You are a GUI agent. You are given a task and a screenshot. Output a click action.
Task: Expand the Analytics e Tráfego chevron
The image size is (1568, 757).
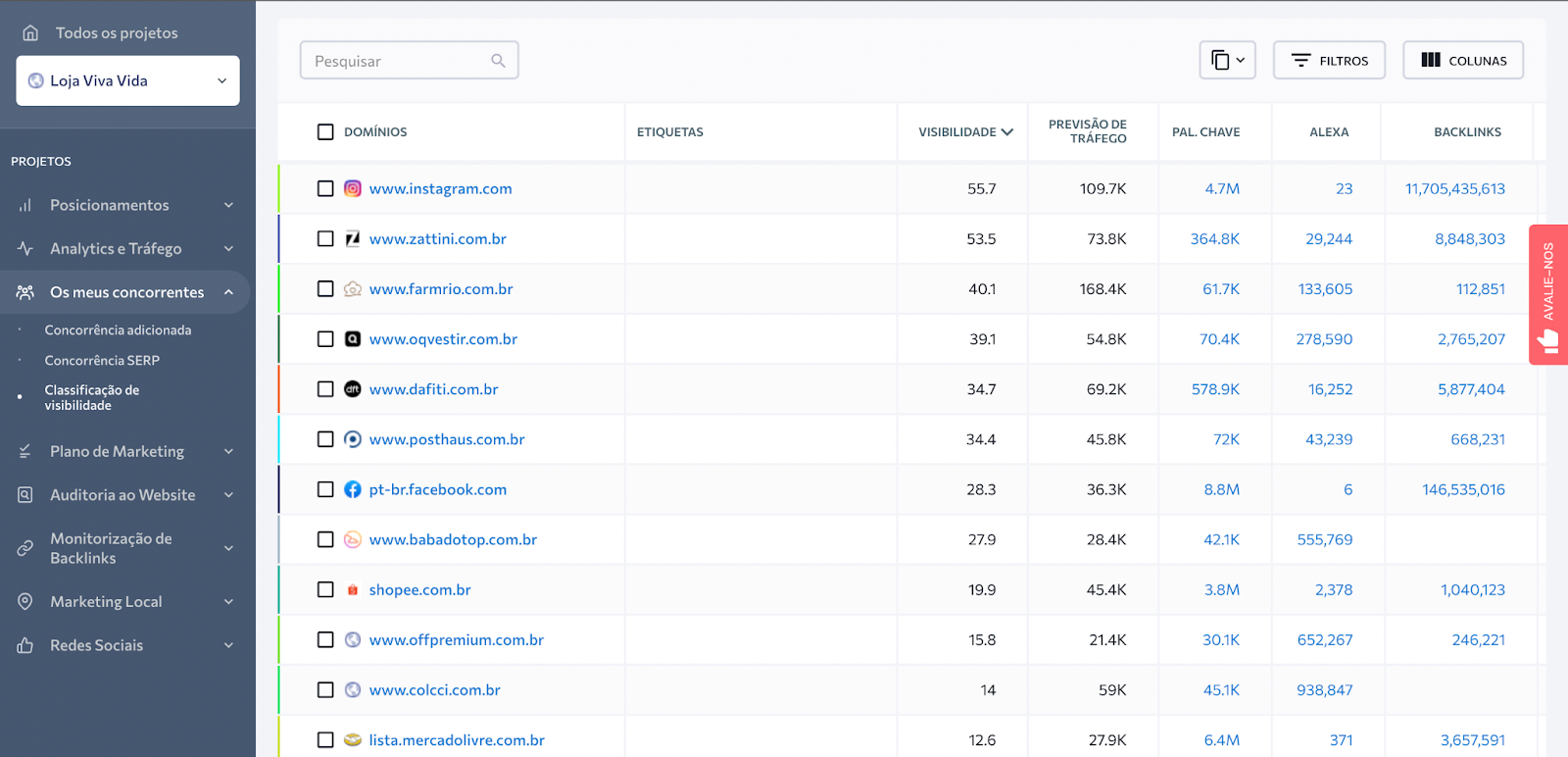(228, 248)
